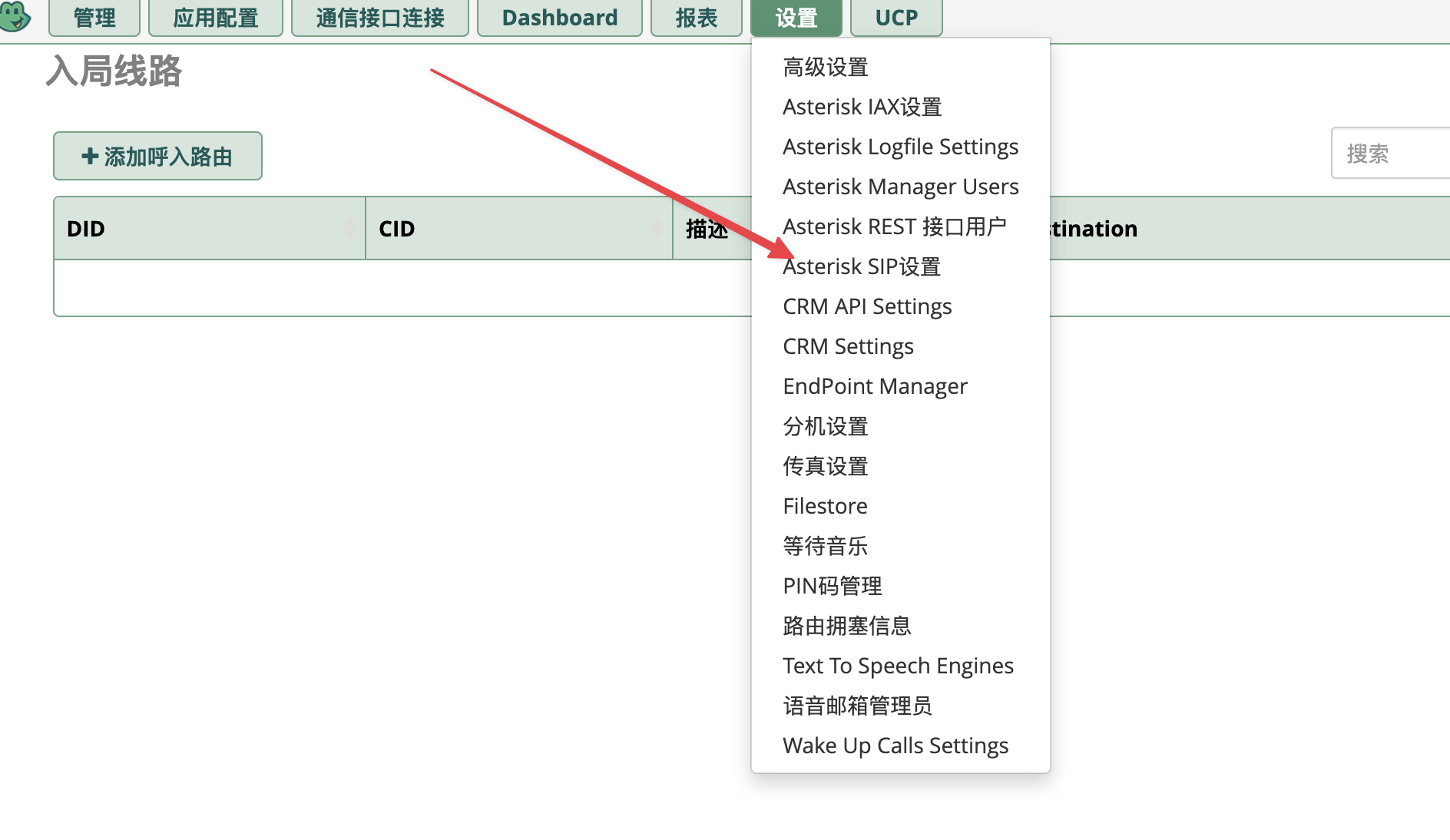Click the 添加呼入路由 button

(x=157, y=156)
